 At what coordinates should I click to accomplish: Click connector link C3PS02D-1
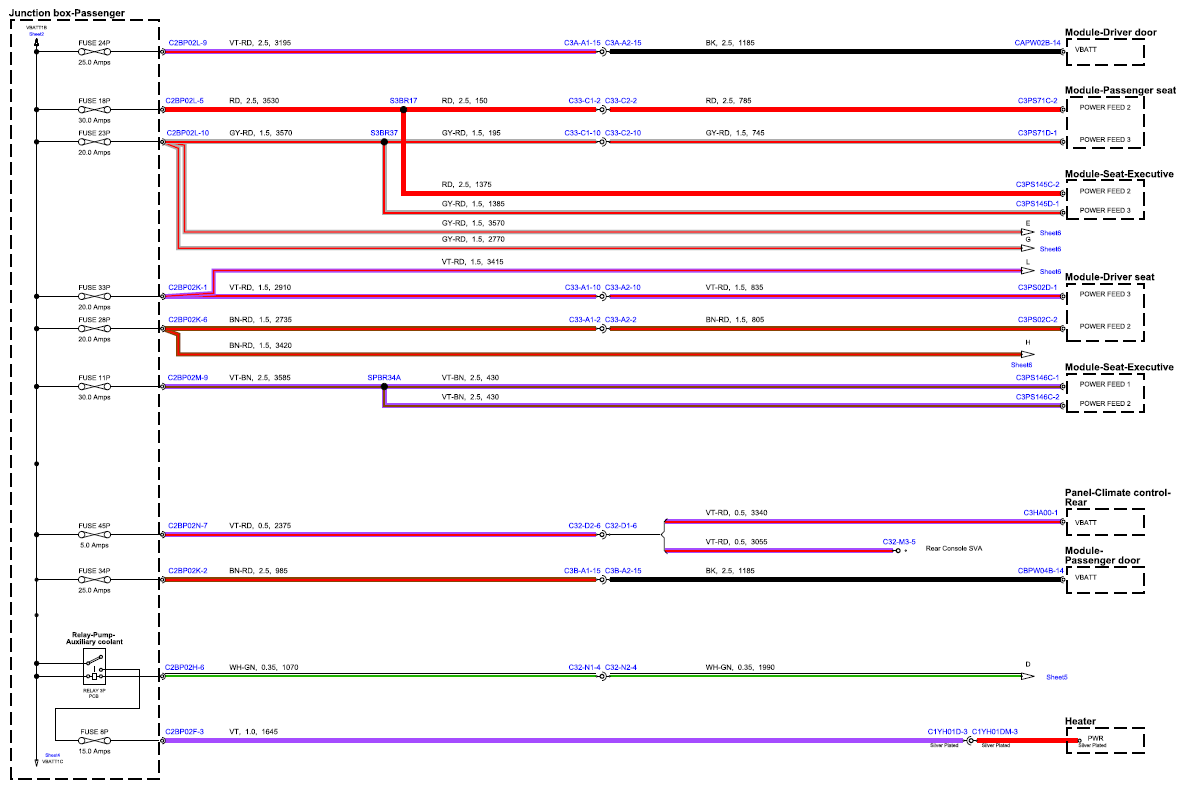click(1038, 288)
